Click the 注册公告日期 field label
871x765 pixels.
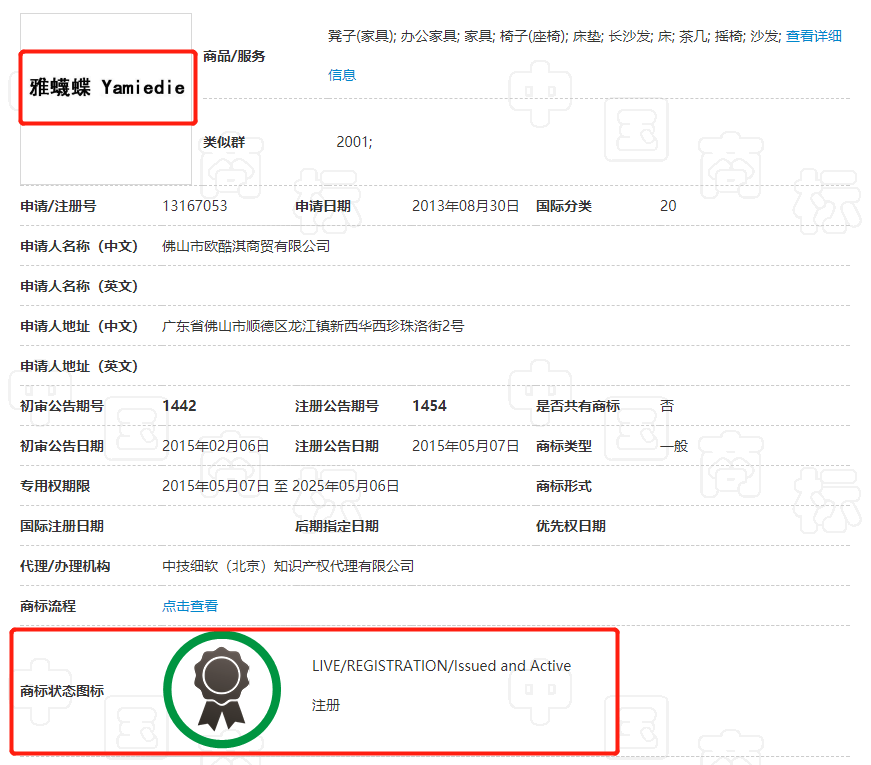pos(337,446)
